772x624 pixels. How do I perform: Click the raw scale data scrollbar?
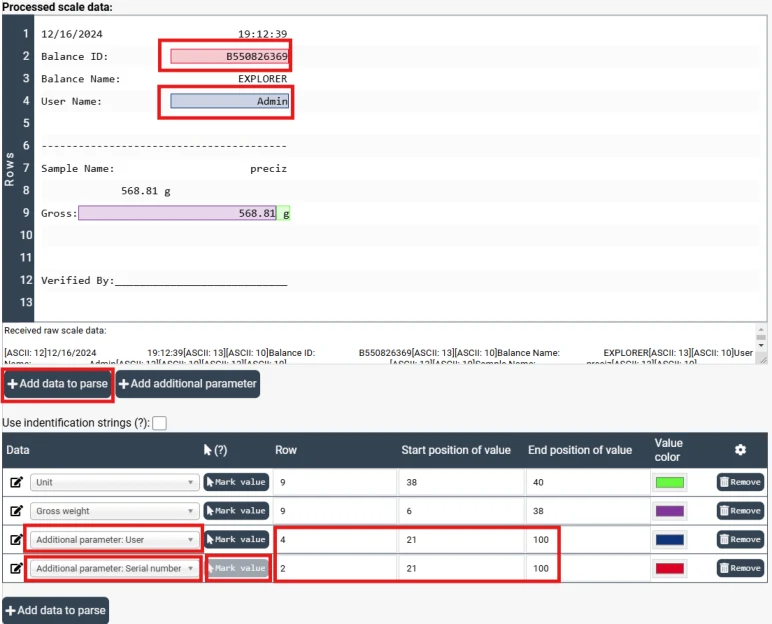pyautogui.click(x=761, y=338)
